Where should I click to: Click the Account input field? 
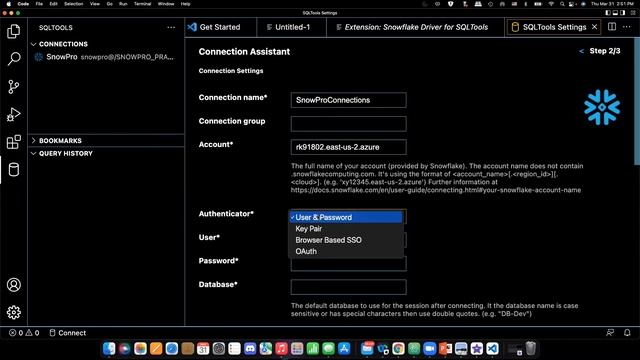click(349, 147)
